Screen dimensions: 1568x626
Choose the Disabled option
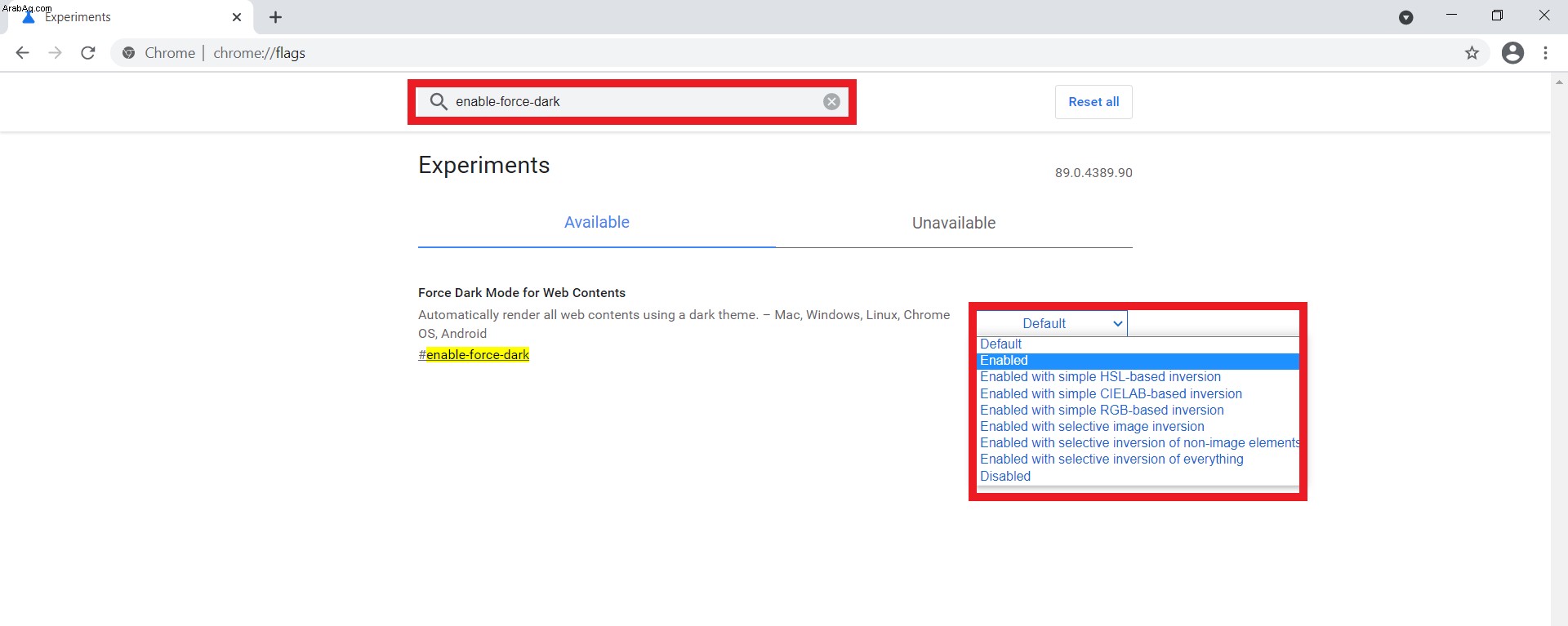click(1138, 477)
